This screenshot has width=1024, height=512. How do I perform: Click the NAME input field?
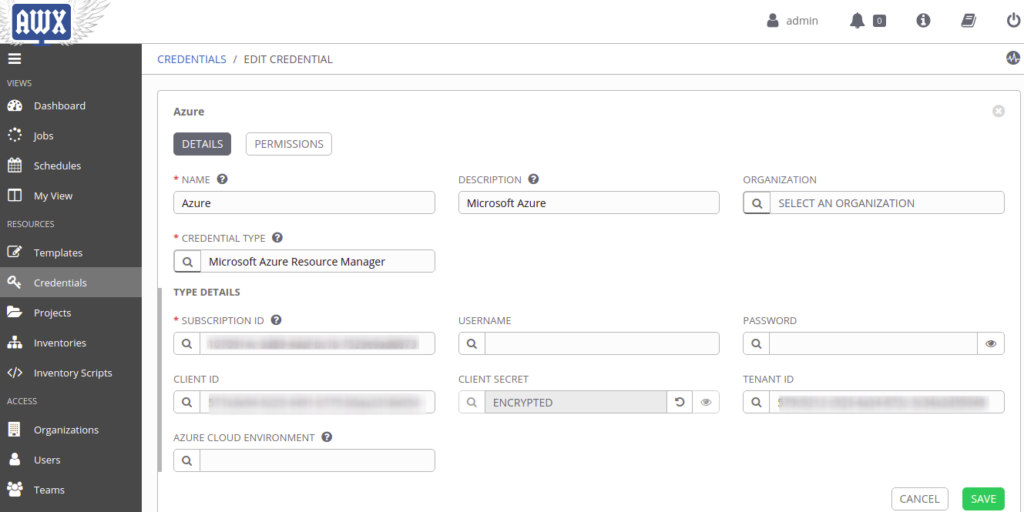(x=304, y=202)
